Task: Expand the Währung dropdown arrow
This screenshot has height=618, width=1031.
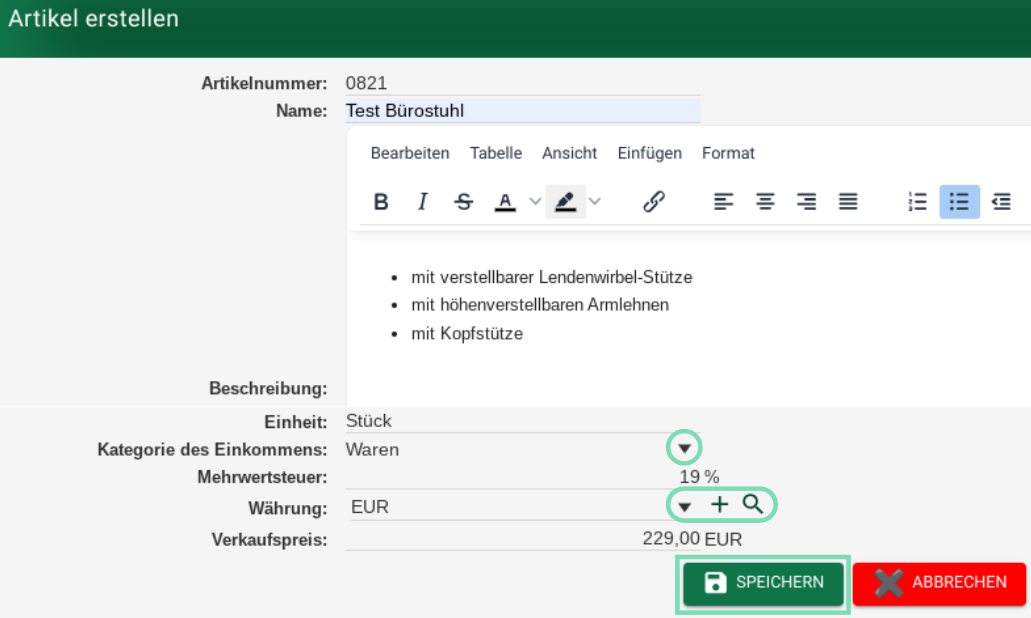Action: (684, 506)
